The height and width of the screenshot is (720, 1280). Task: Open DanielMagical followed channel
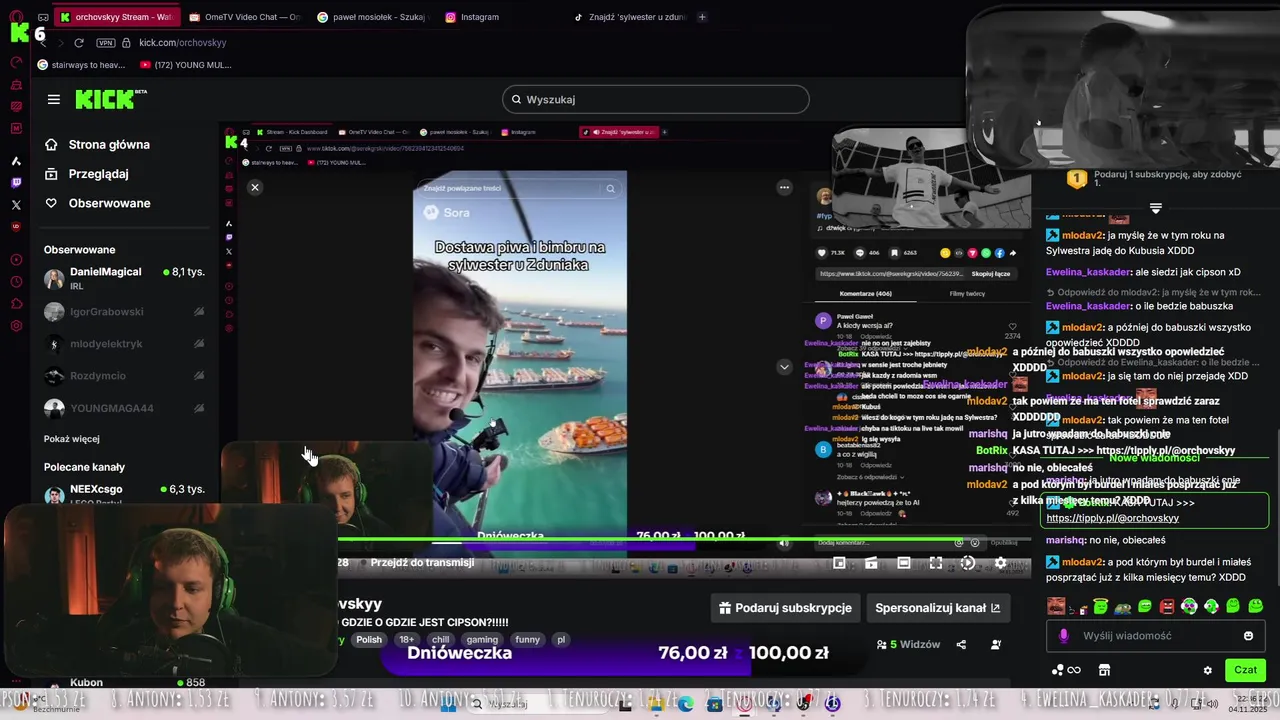click(x=125, y=278)
